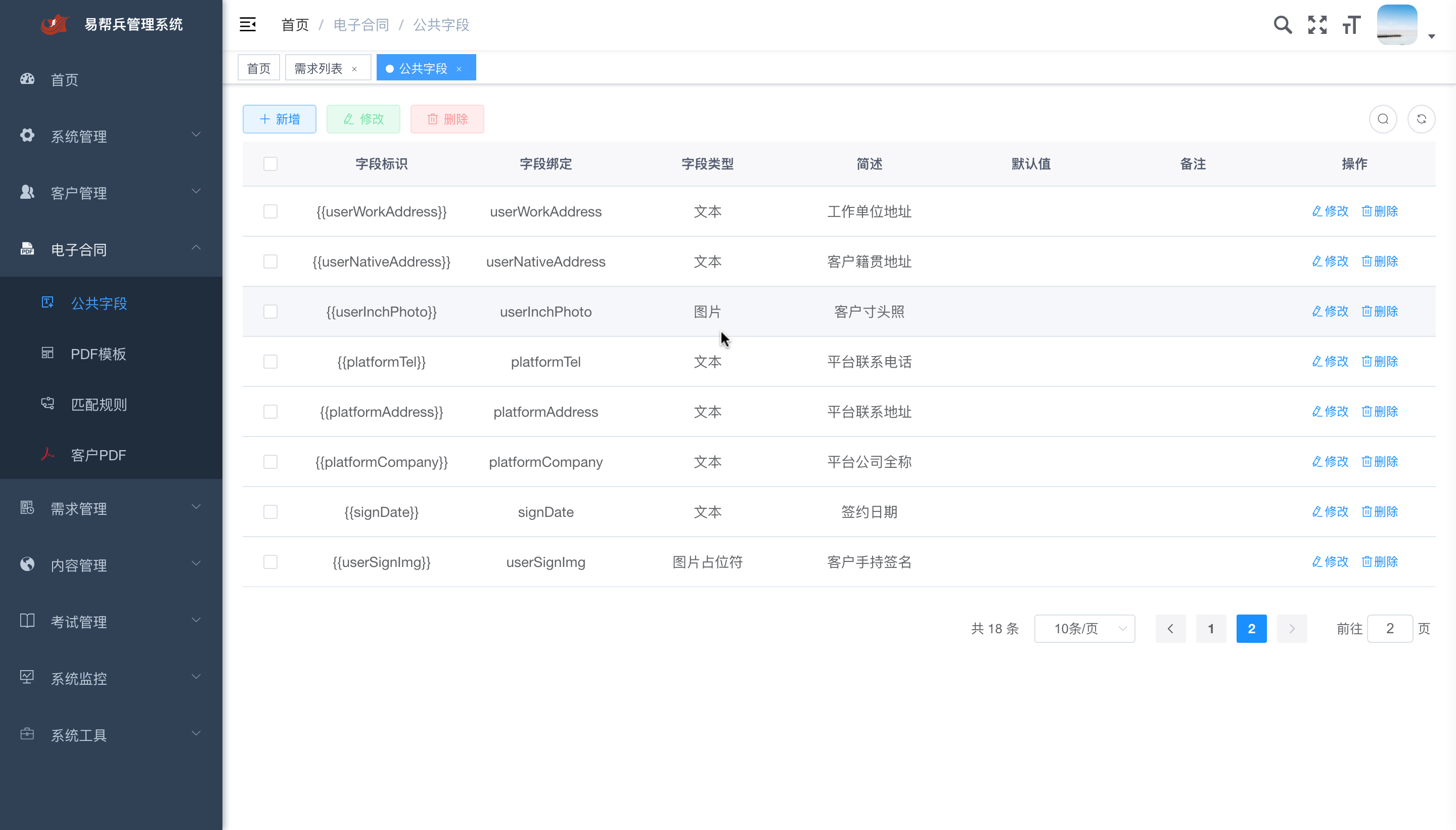Image resolution: width=1456 pixels, height=830 pixels.
Task: Edit the platformCompany row via 修改
Action: [1330, 462]
